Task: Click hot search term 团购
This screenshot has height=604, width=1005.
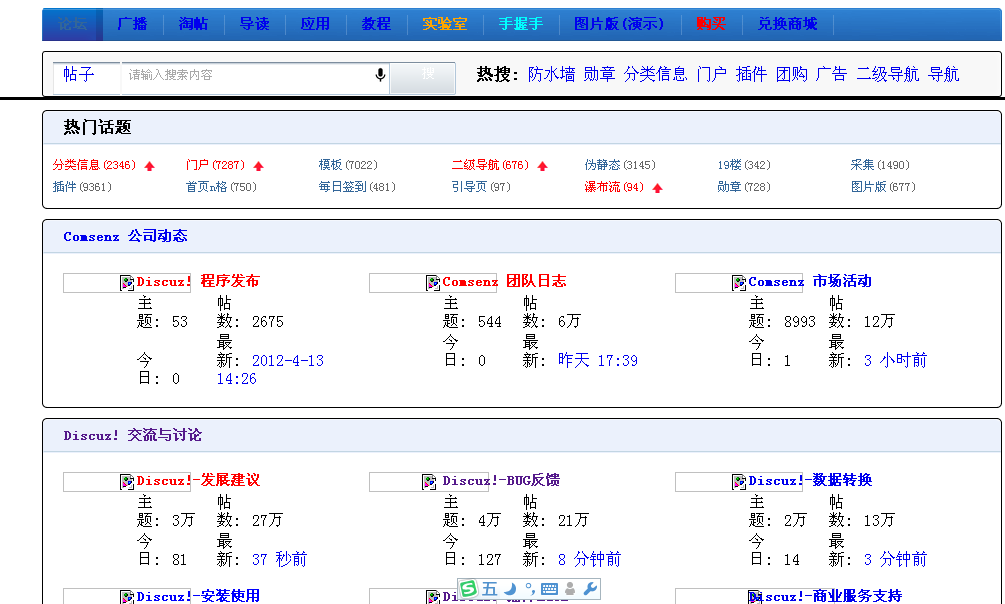Action: tap(792, 74)
